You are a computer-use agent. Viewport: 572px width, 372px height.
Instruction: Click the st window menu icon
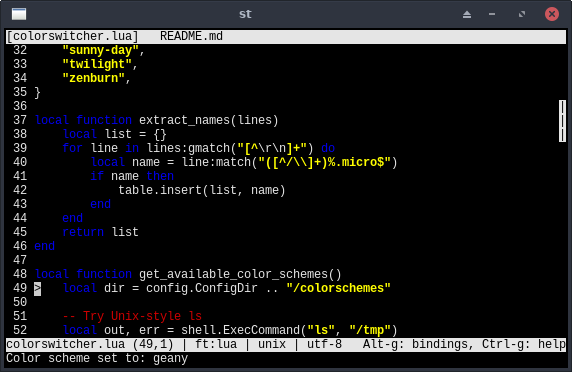[x=19, y=14]
